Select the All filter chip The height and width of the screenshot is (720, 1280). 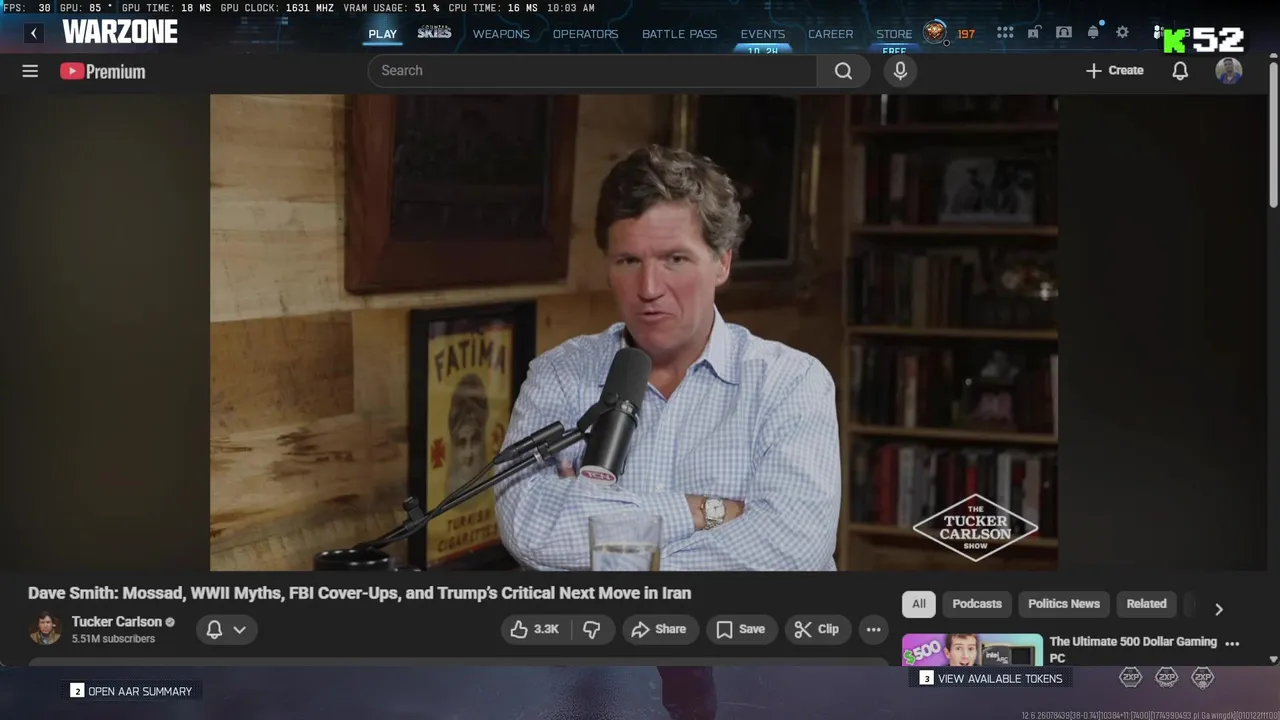tap(918, 604)
